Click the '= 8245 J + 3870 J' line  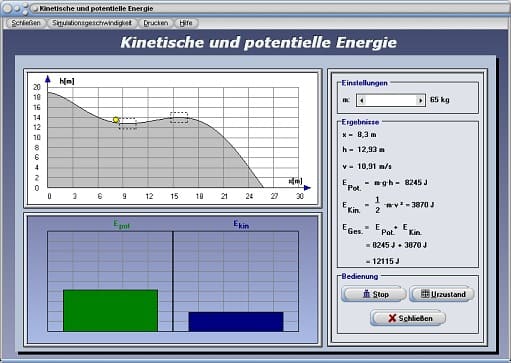coord(396,245)
